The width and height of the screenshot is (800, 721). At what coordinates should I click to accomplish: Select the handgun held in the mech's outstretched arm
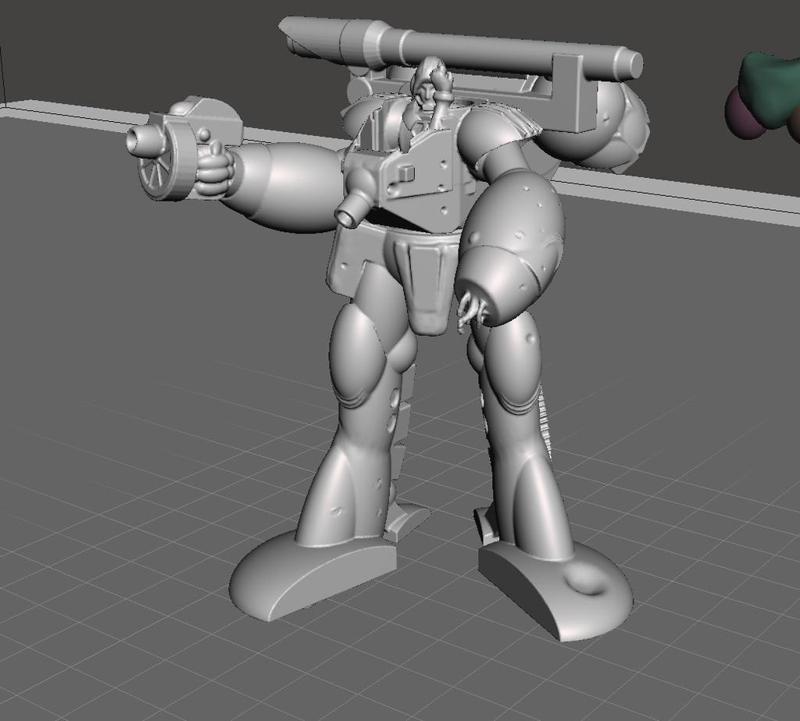click(184, 146)
